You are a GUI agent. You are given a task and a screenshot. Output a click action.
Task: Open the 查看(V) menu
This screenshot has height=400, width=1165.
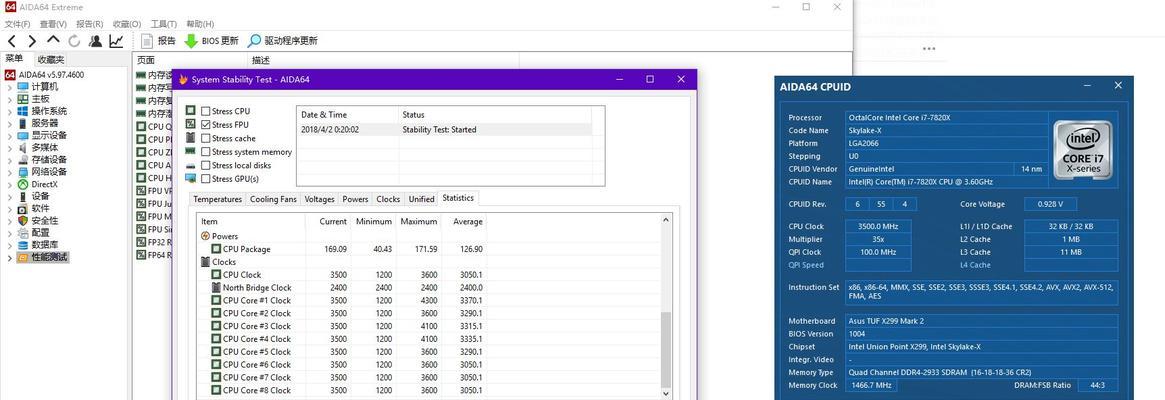click(x=52, y=24)
